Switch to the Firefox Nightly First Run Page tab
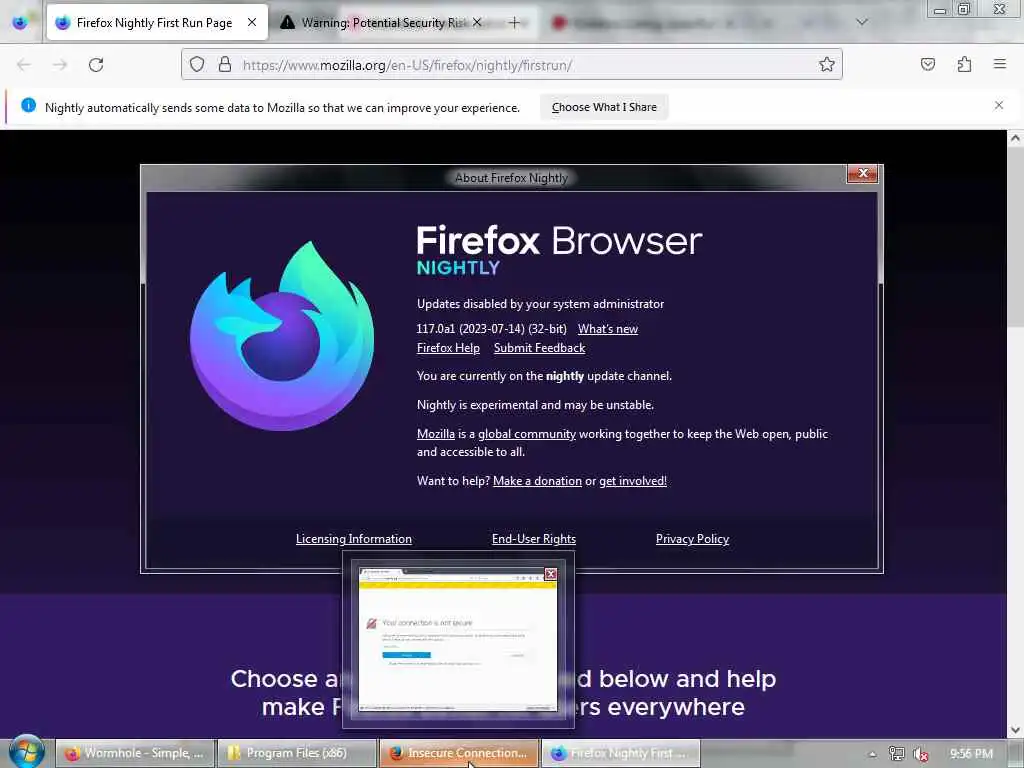 pyautogui.click(x=157, y=22)
